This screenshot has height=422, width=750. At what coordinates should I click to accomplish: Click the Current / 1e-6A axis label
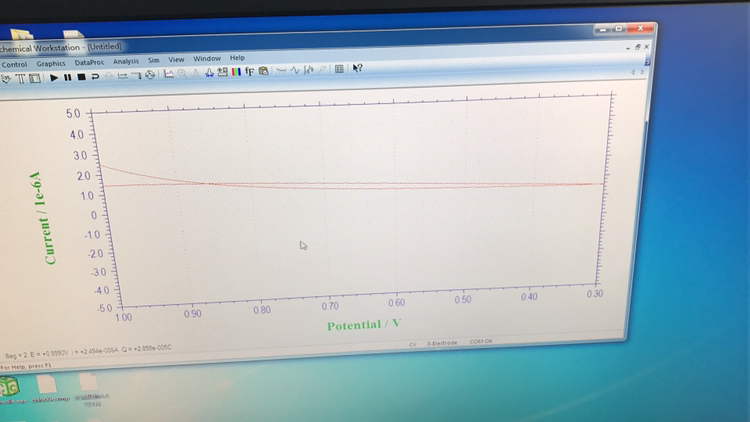click(43, 218)
